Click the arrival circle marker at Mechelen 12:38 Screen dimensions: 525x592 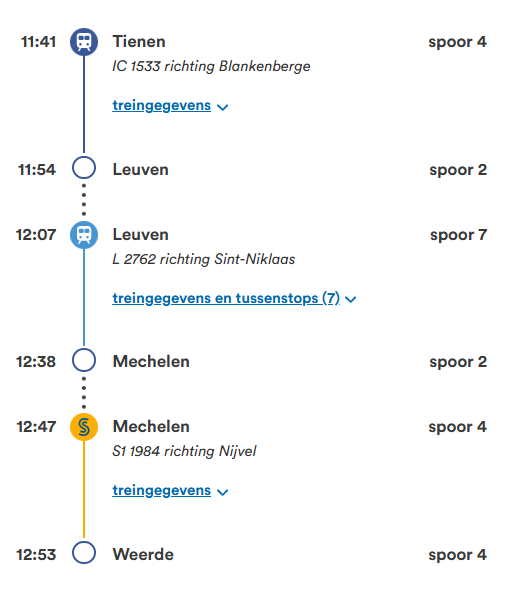click(84, 360)
